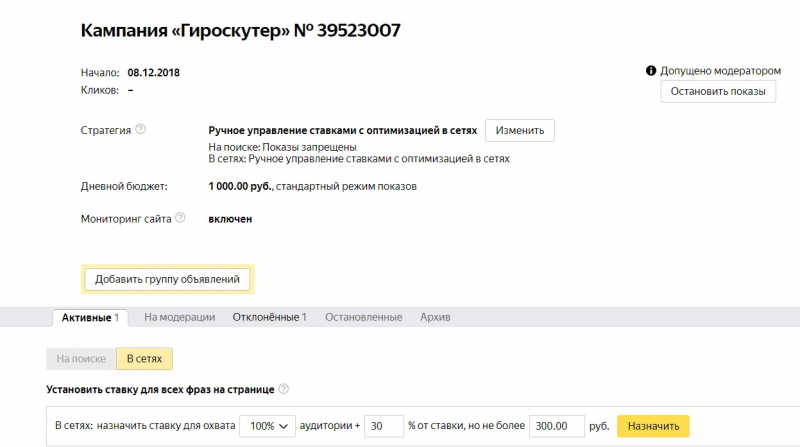Select the Остановленные tab
Image resolution: width=800 pixels, height=447 pixels.
(364, 317)
